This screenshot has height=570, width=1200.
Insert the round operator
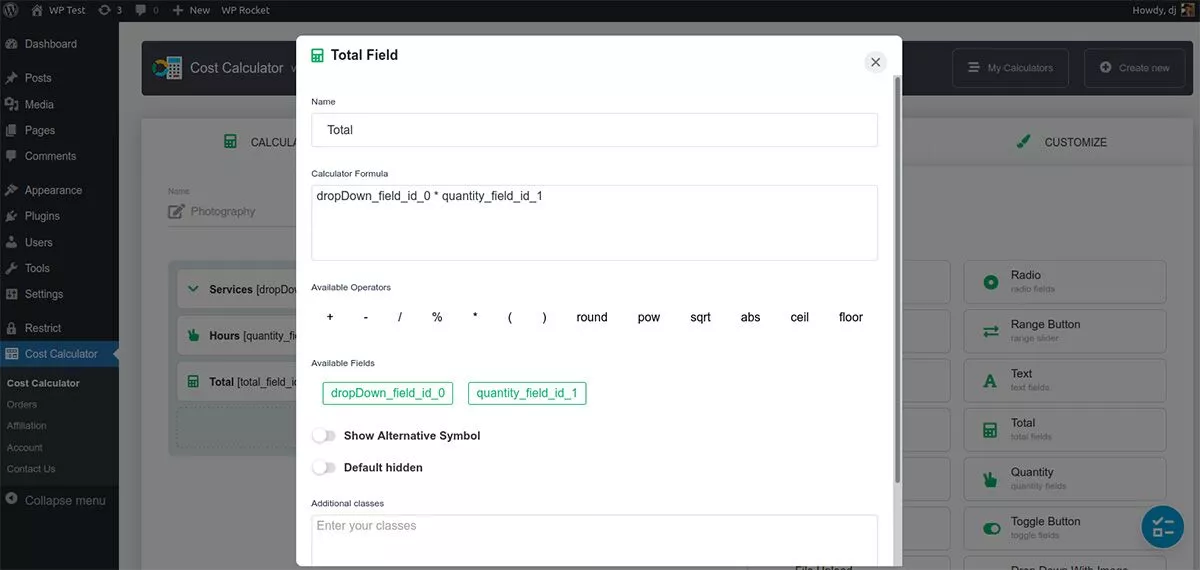point(592,317)
